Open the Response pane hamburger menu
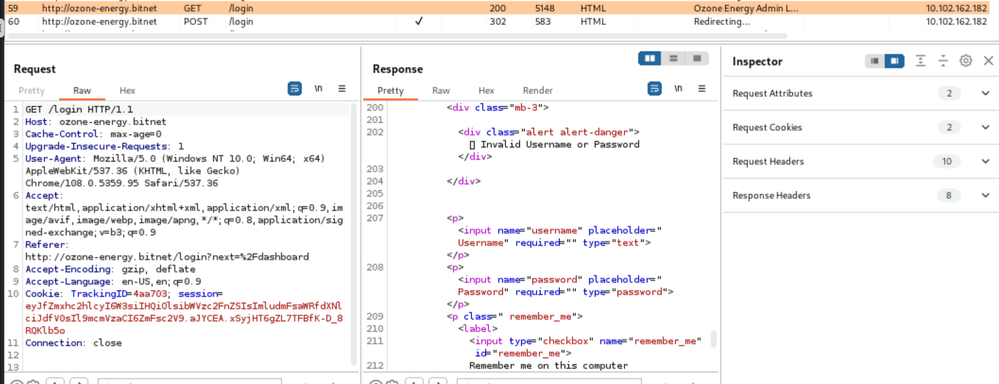The height and width of the screenshot is (384, 999). coord(702,89)
